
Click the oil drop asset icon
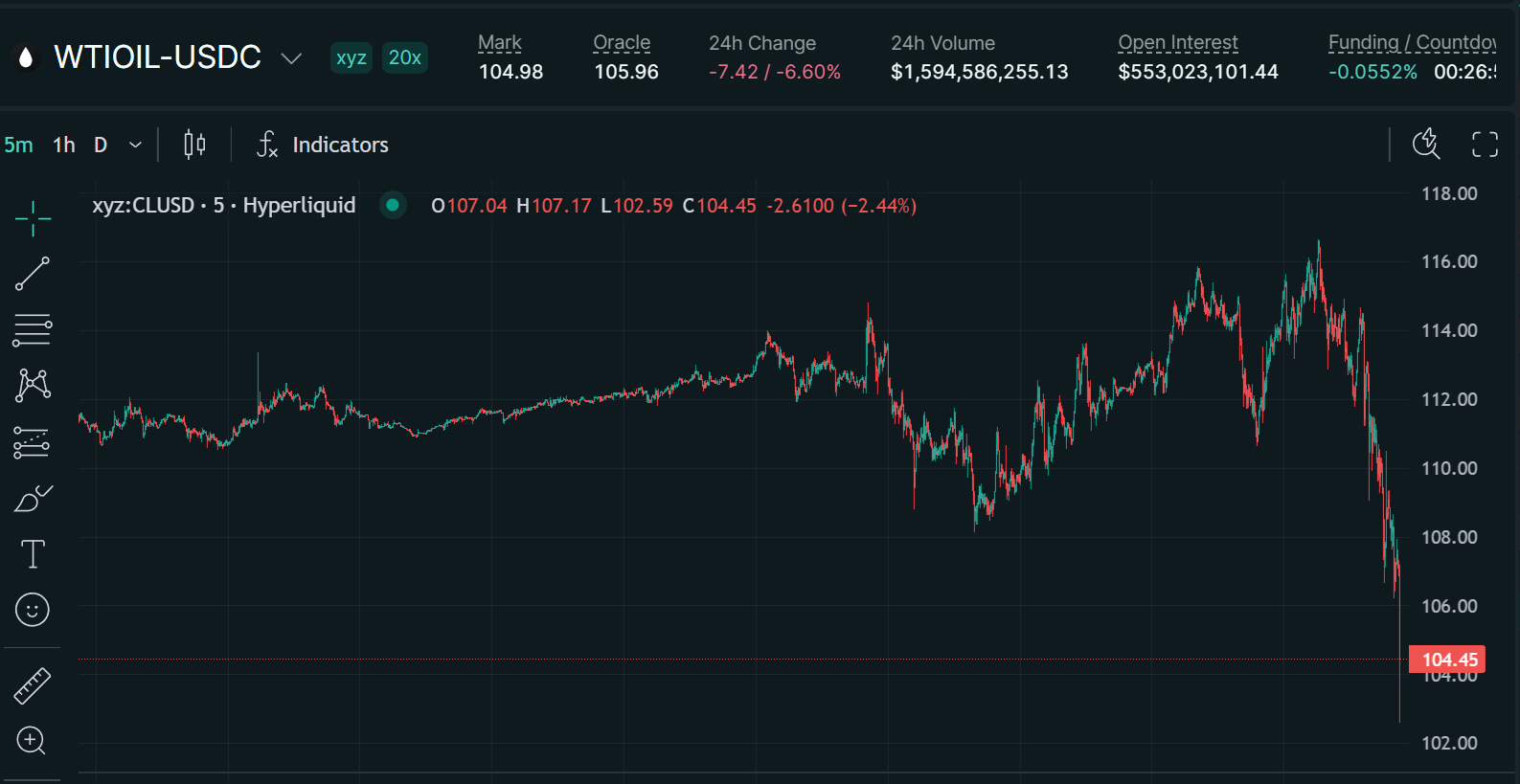[26, 57]
